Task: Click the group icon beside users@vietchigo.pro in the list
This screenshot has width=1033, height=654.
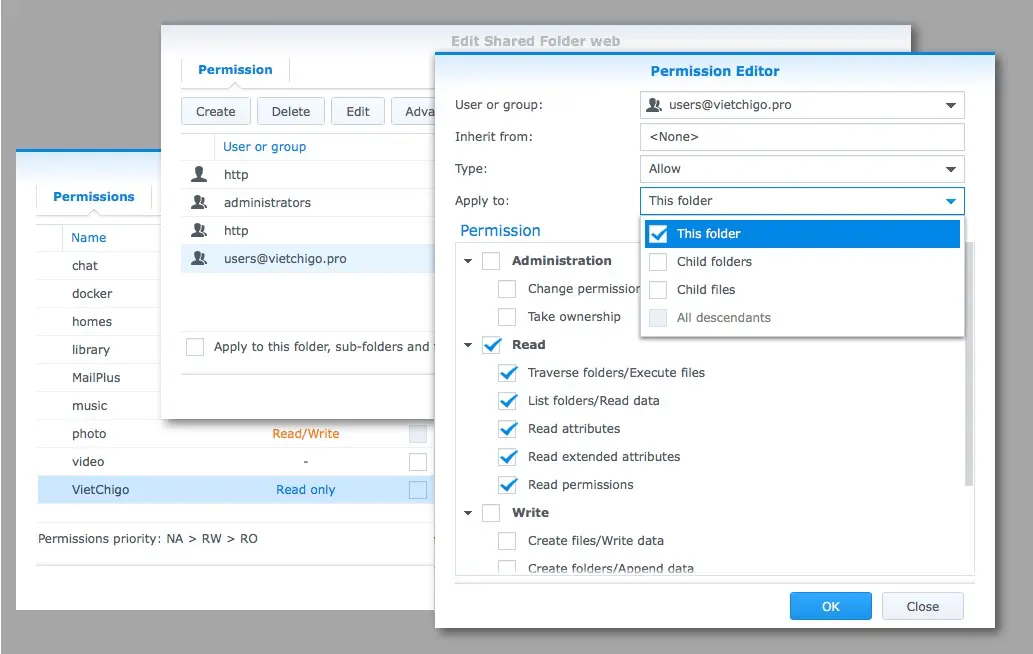Action: click(199, 258)
